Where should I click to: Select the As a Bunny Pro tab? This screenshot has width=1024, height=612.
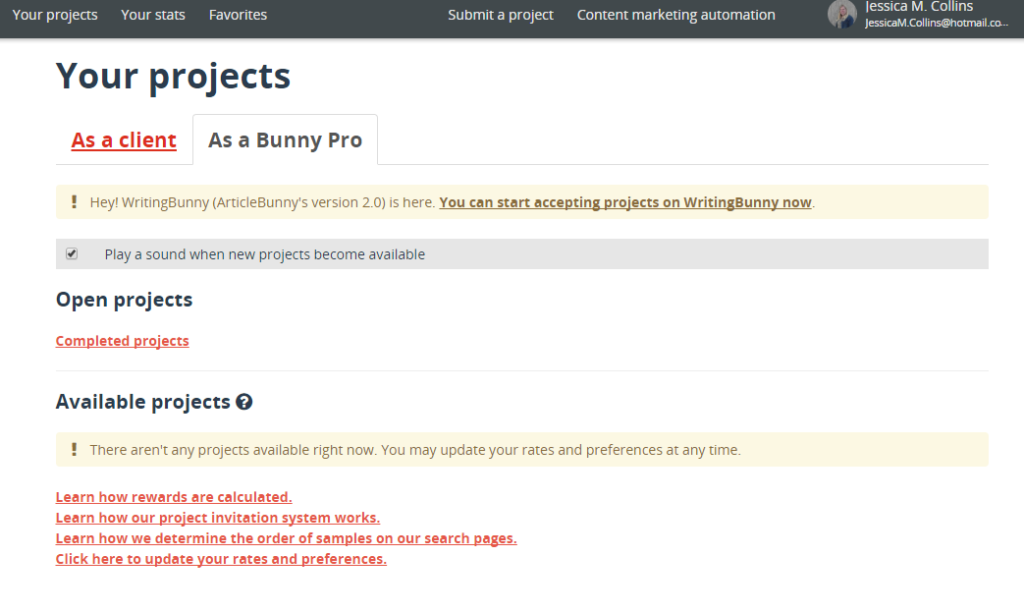[285, 140]
